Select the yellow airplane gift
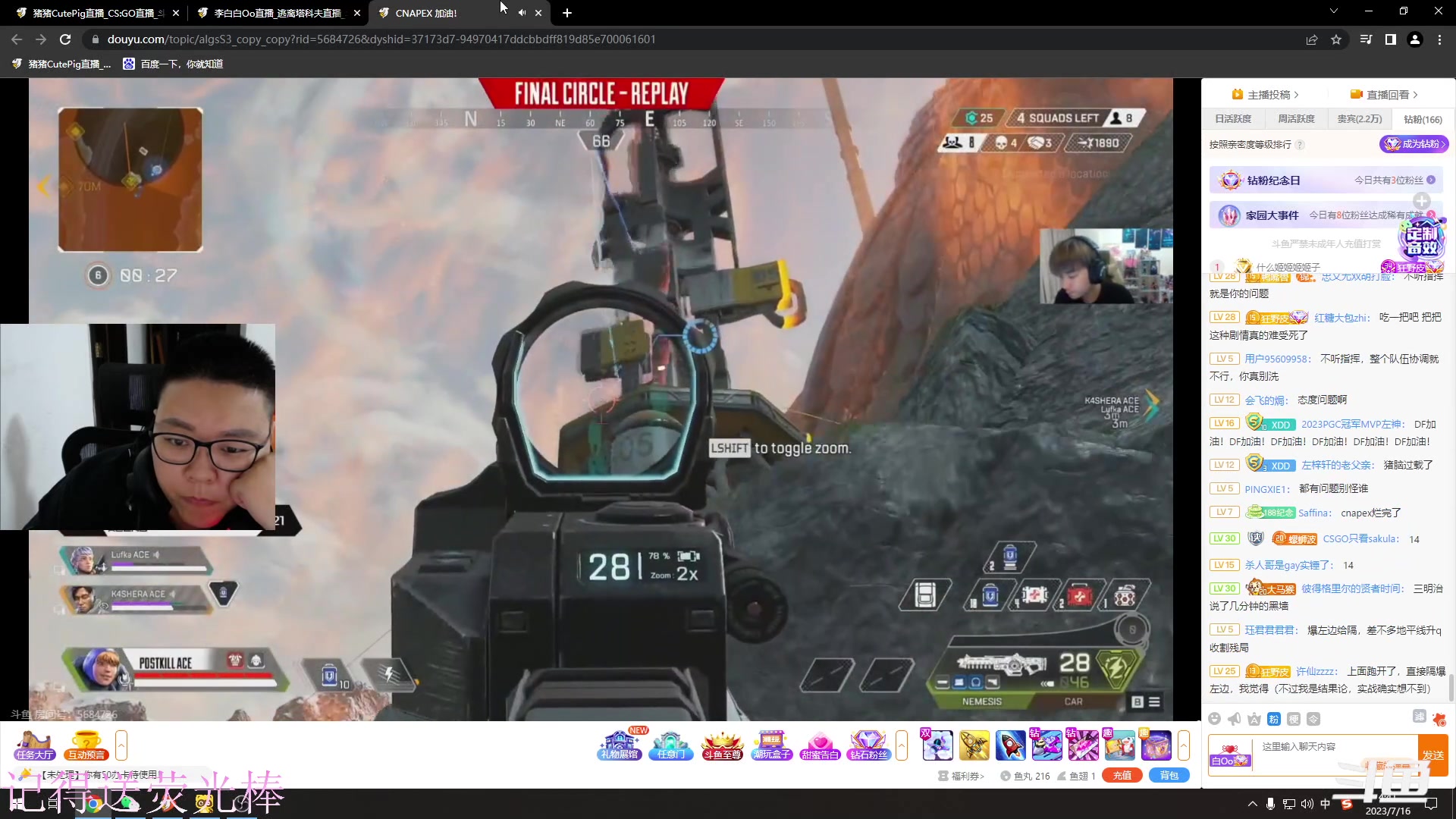 click(x=974, y=745)
